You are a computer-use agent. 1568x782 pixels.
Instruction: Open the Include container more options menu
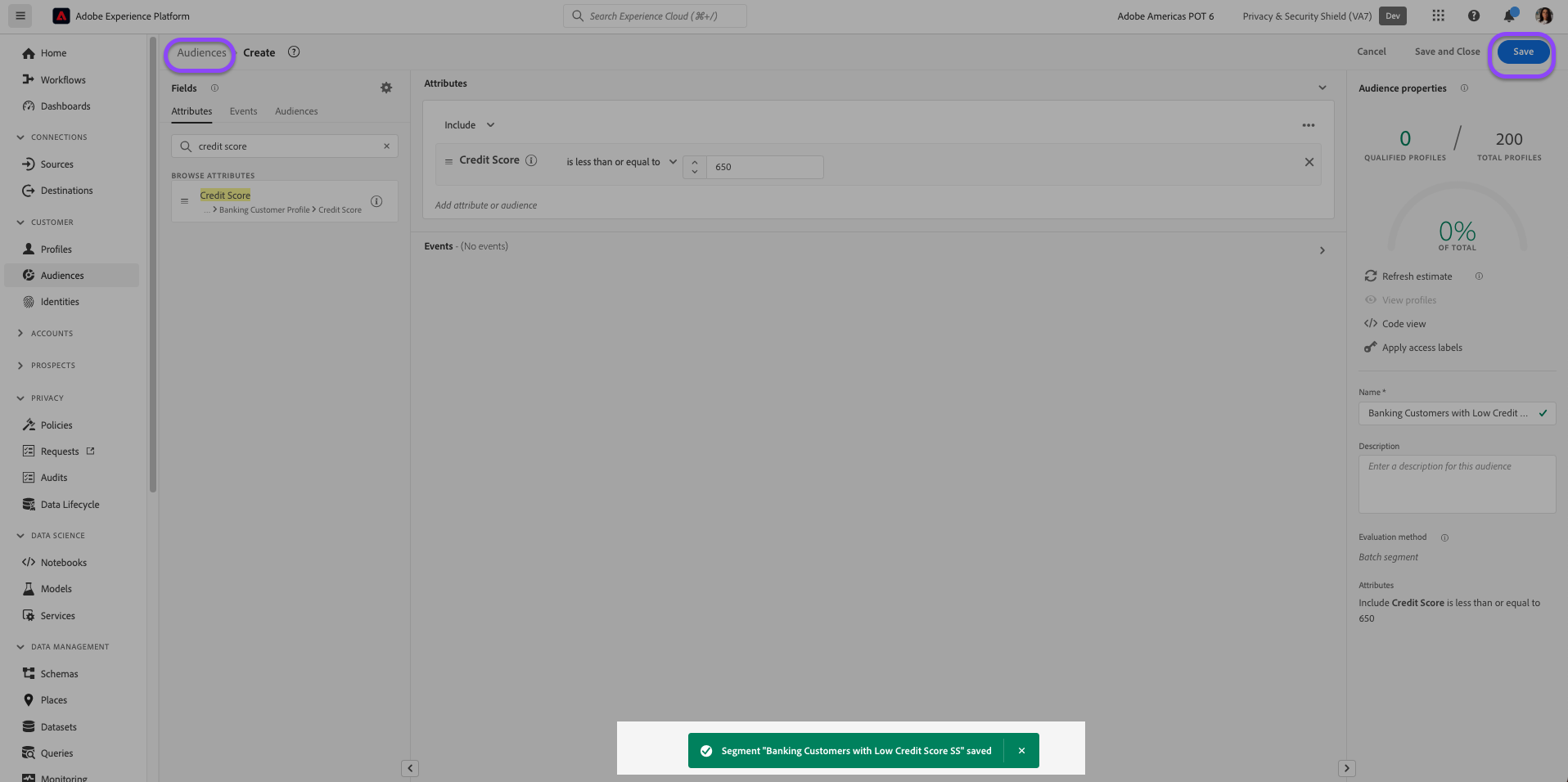coord(1308,125)
